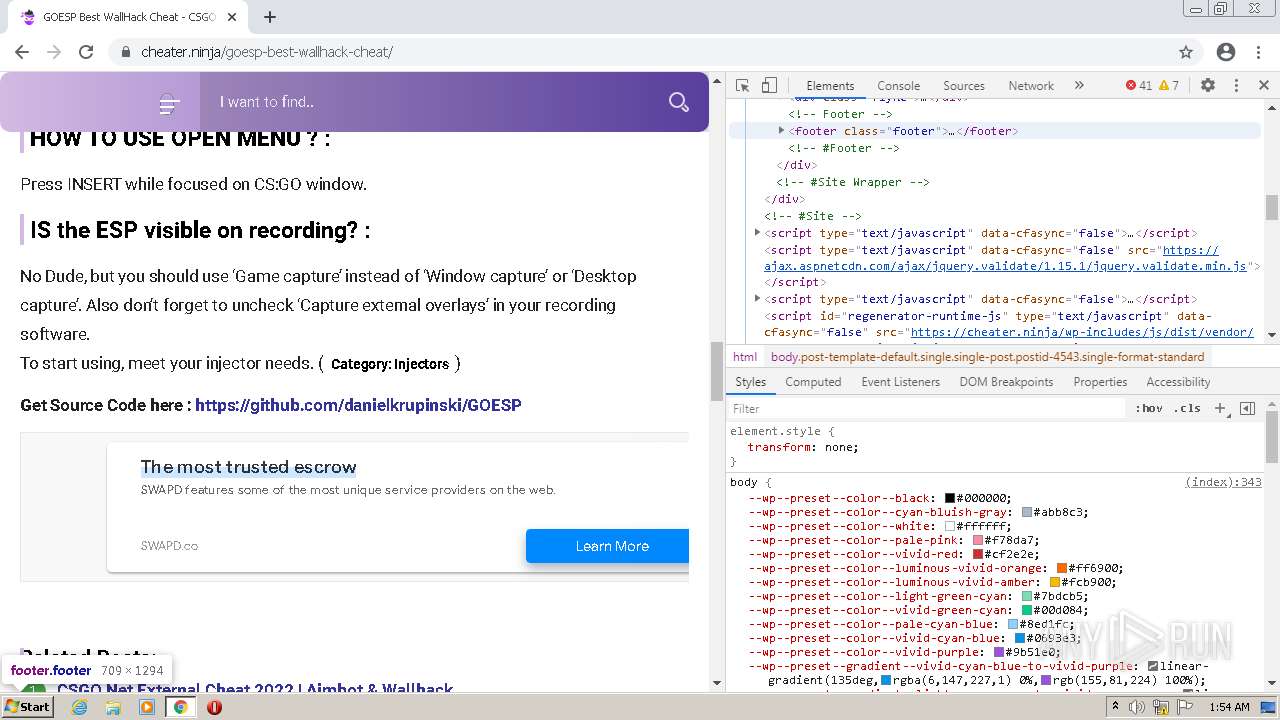
Task: Click the red error count indicator
Action: click(1139, 86)
